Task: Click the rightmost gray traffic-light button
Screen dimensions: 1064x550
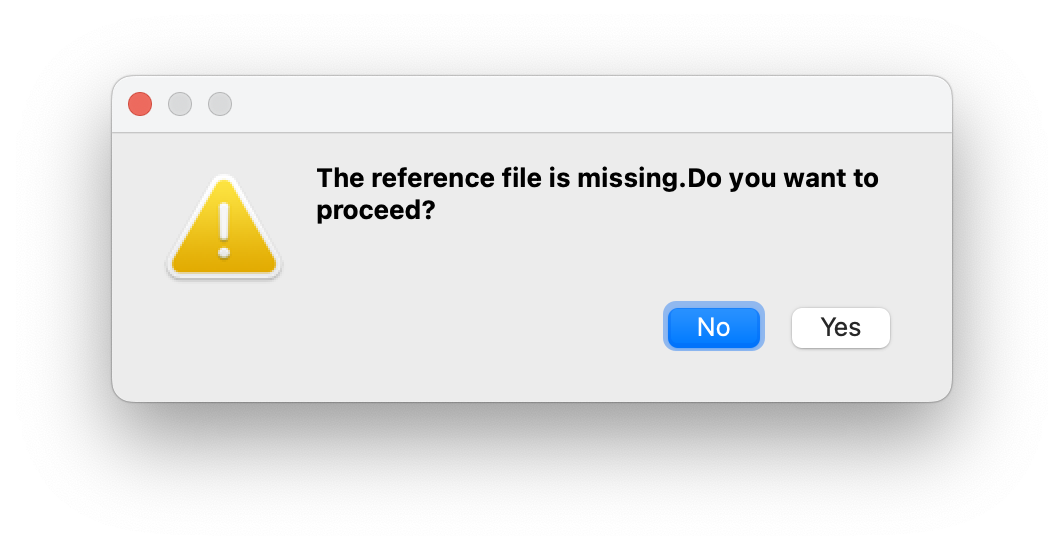Action: pyautogui.click(x=220, y=104)
